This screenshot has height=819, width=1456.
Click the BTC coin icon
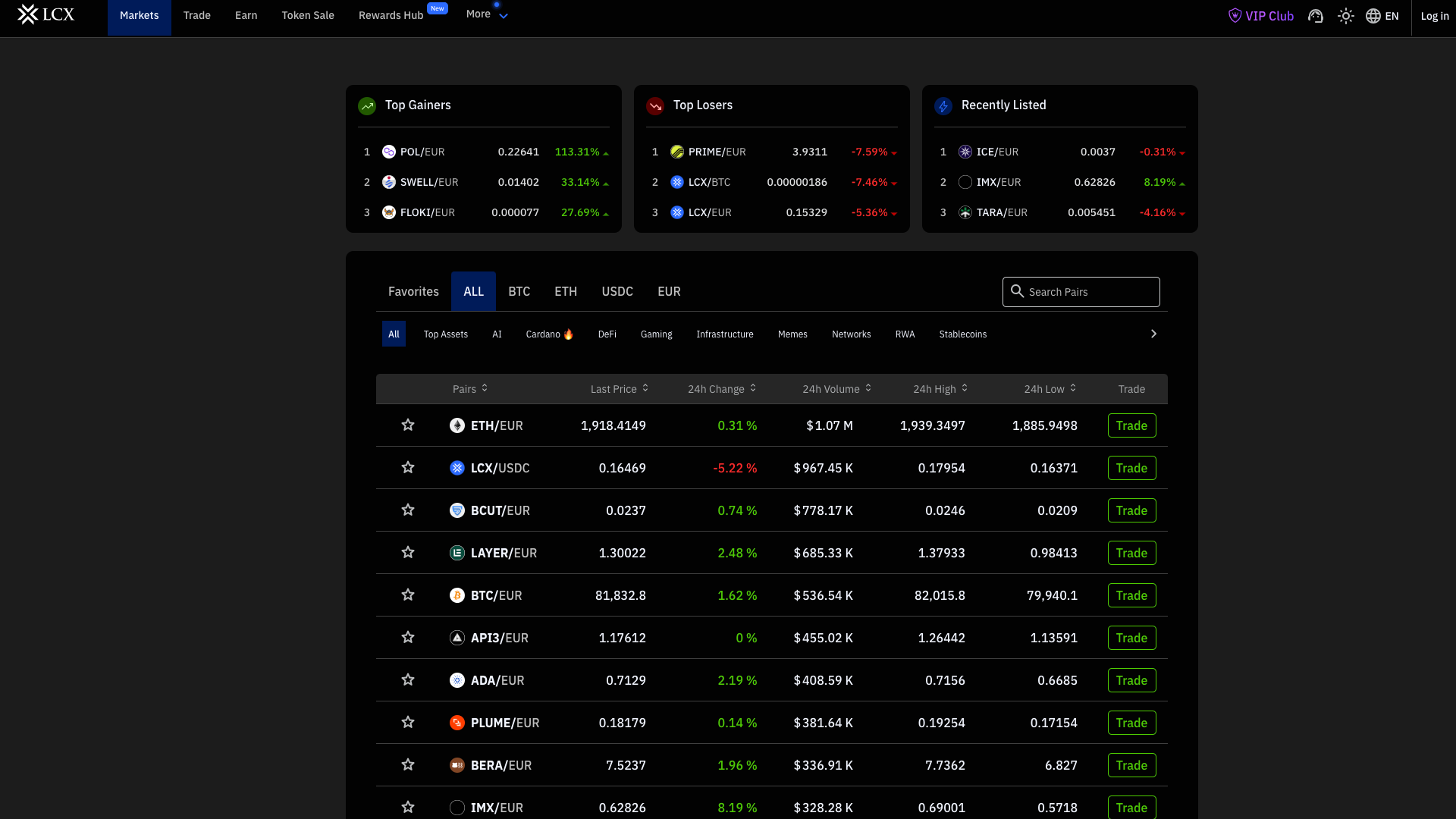457,595
